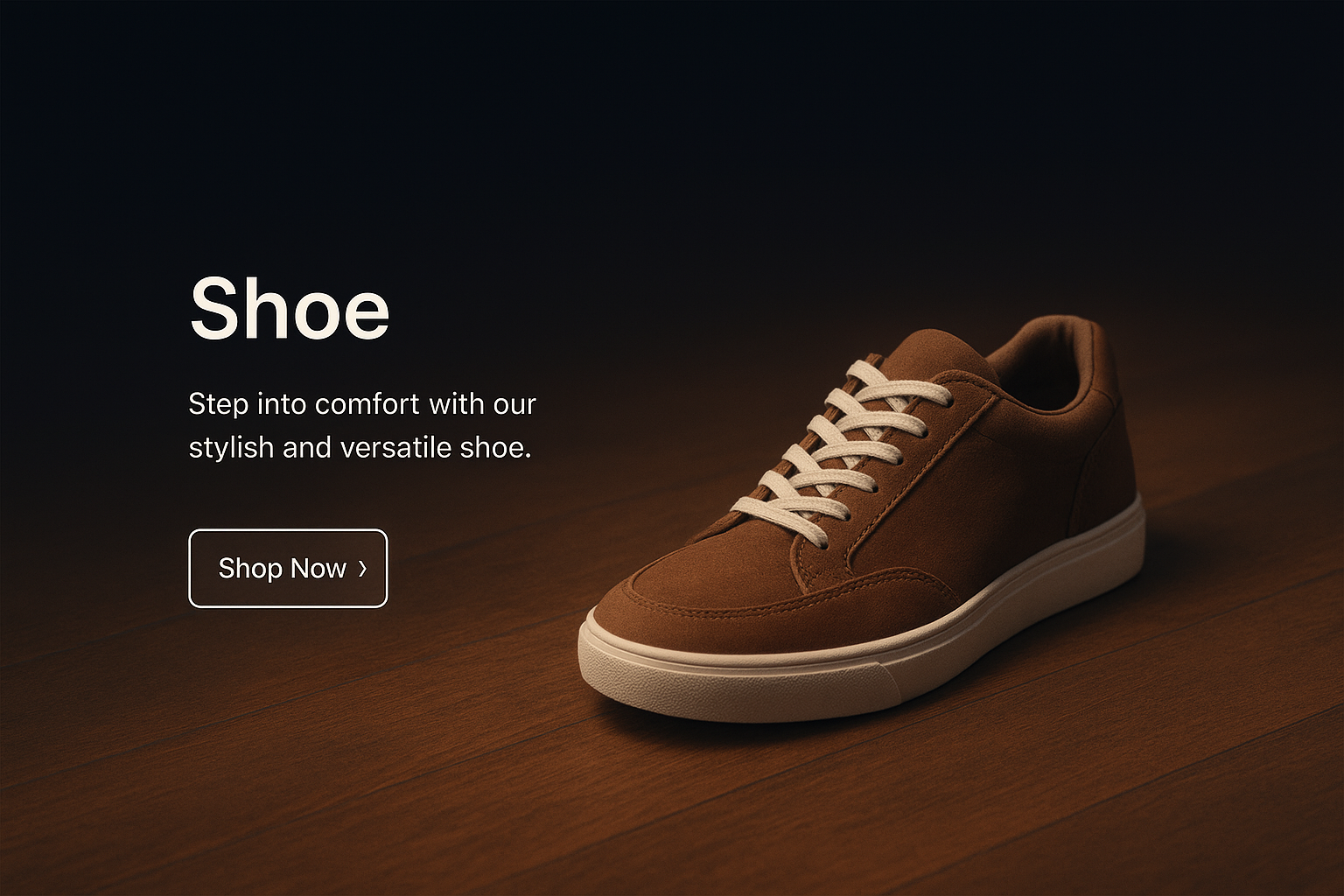Click the 'Step into comfort' description text
This screenshot has width=1344, height=896.
[362, 425]
